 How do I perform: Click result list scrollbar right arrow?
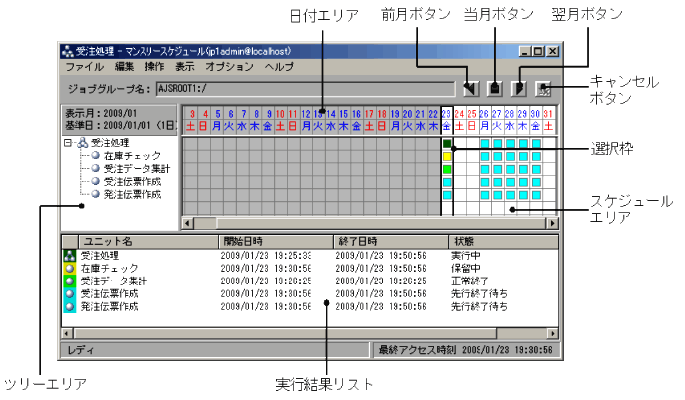click(x=553, y=334)
